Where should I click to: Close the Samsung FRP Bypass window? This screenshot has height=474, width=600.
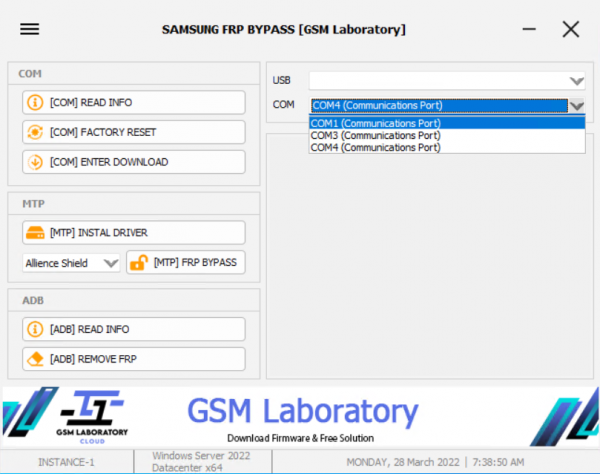571,29
